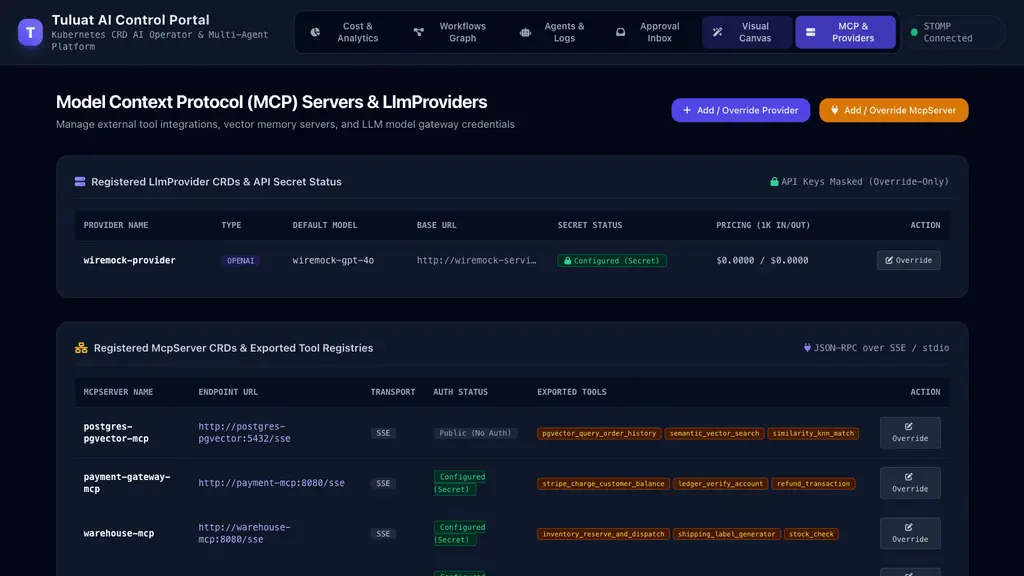Click the stock_check tool tag
This screenshot has height=576, width=1024.
coord(811,534)
